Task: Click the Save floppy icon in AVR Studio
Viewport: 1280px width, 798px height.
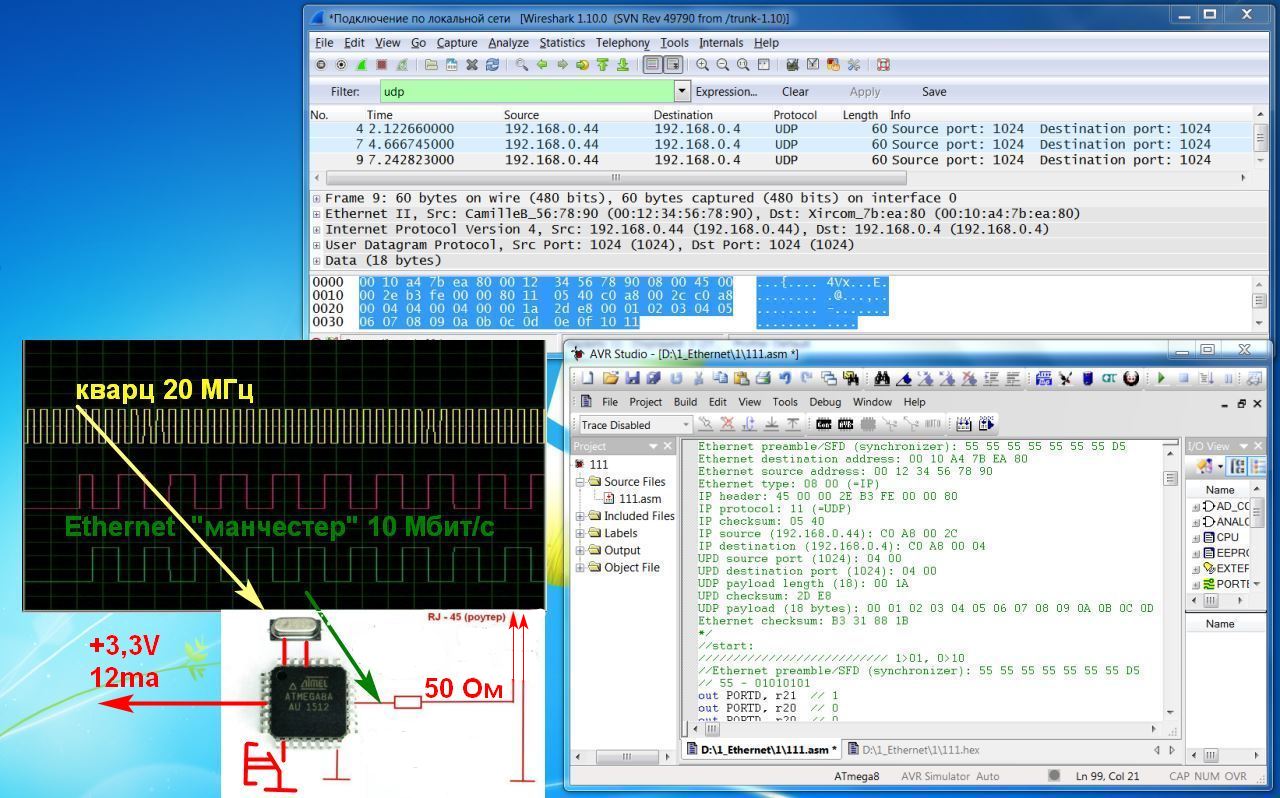Action: tap(632, 379)
